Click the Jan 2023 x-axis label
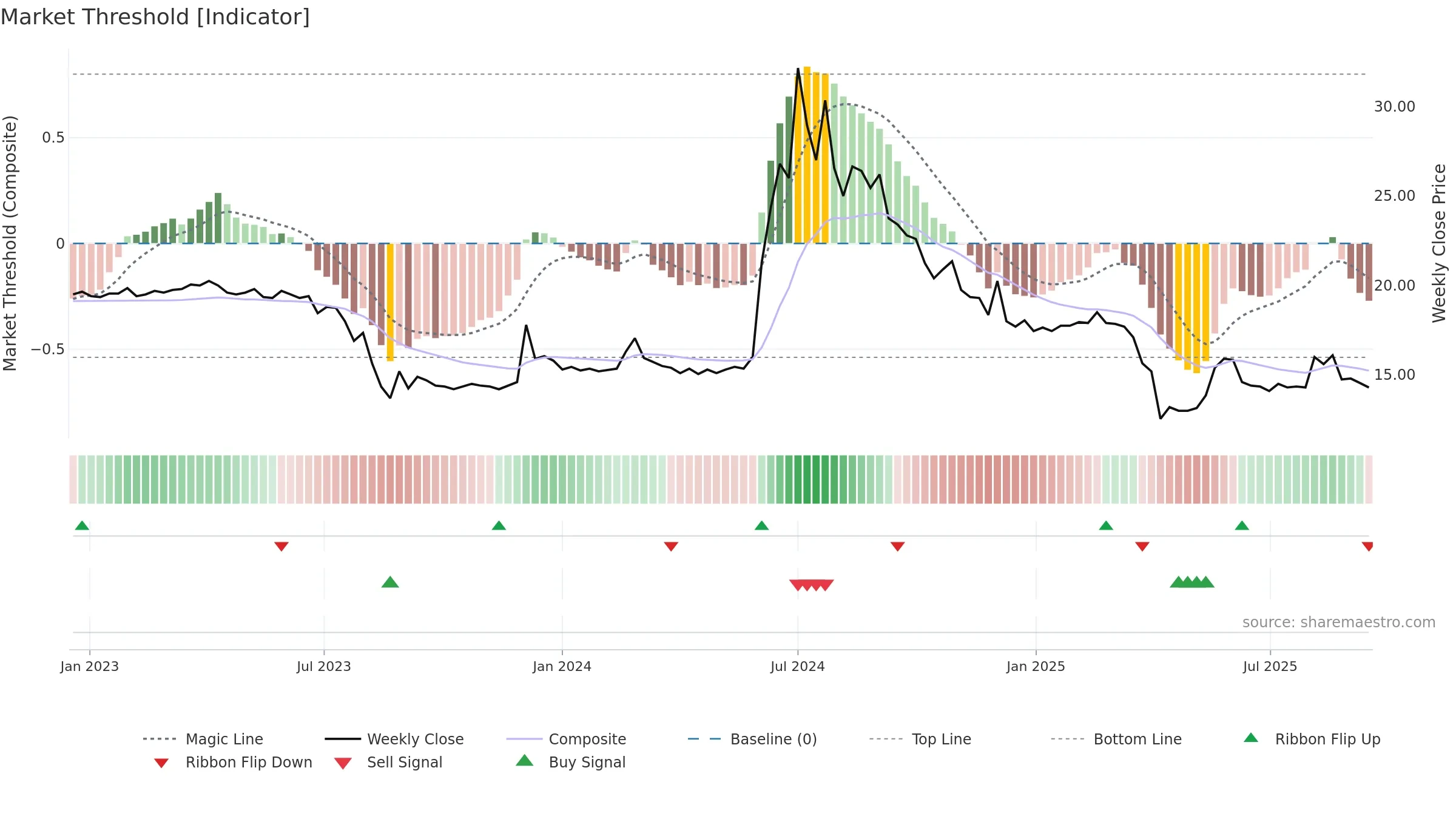This screenshot has height=819, width=1456. click(x=90, y=666)
